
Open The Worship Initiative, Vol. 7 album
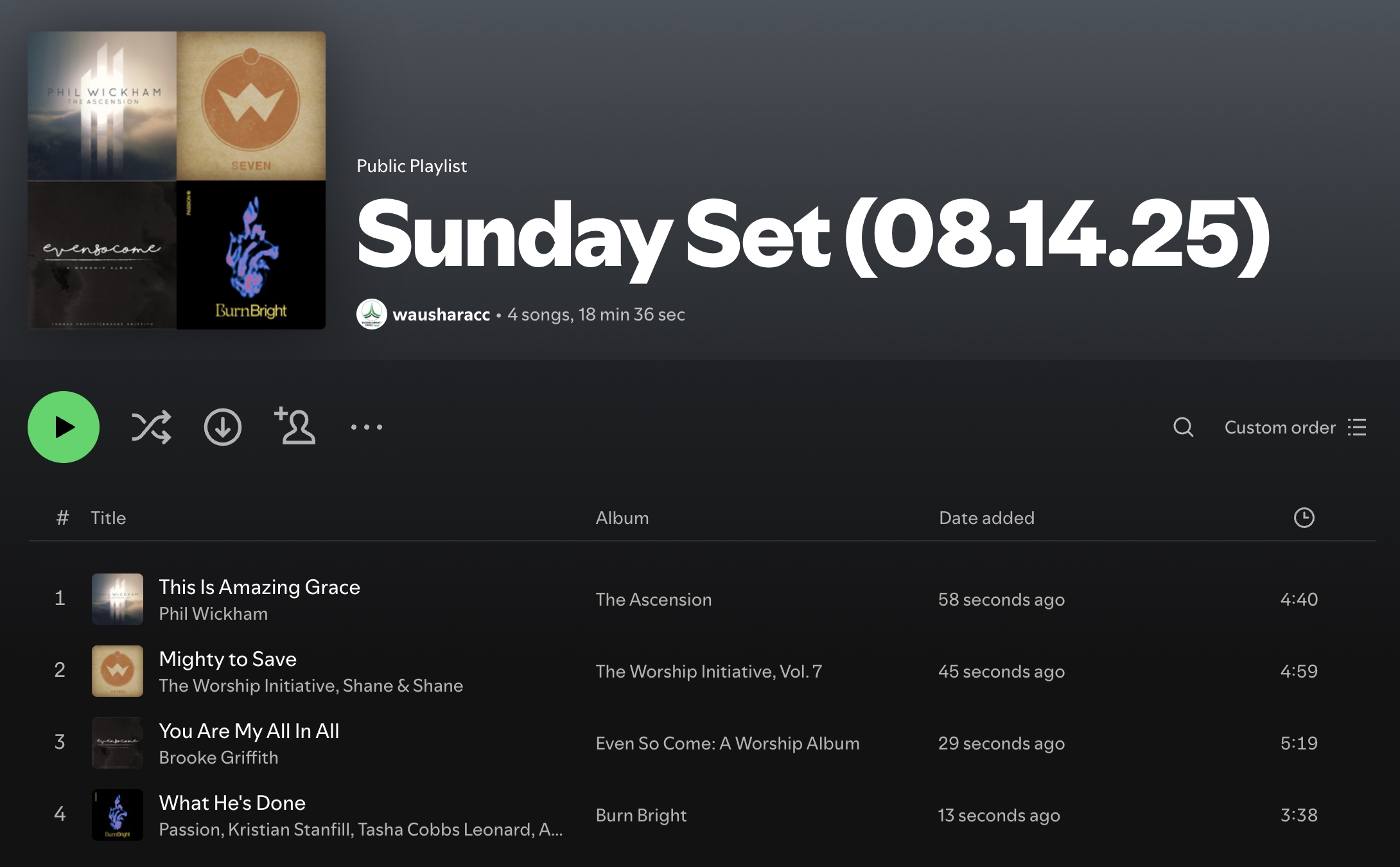(x=708, y=671)
